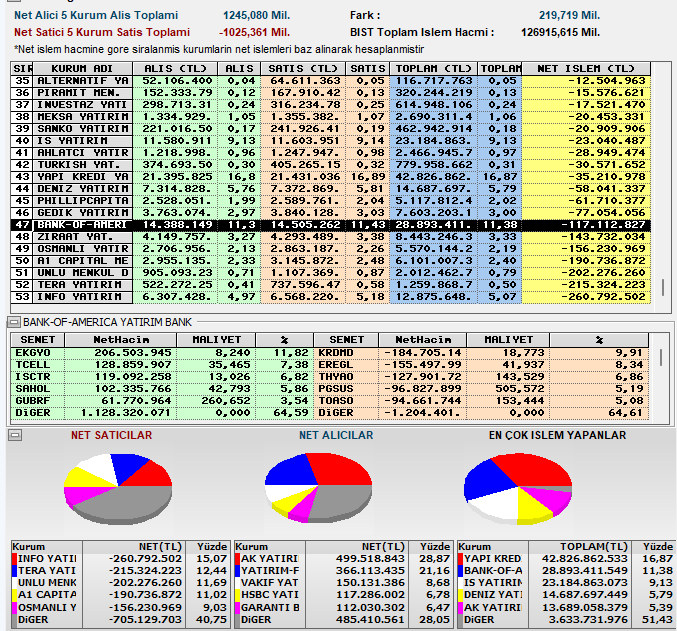Click net value -117.112.827 cell
This screenshot has height=631, width=677.
586,225
